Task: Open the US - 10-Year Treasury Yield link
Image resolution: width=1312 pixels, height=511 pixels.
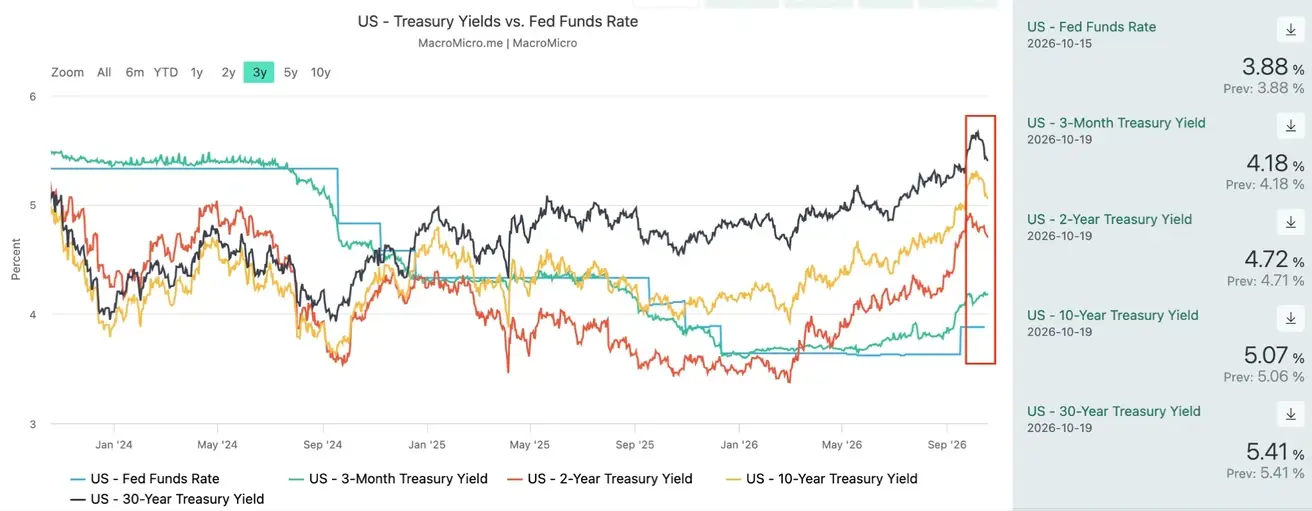Action: click(x=1113, y=315)
